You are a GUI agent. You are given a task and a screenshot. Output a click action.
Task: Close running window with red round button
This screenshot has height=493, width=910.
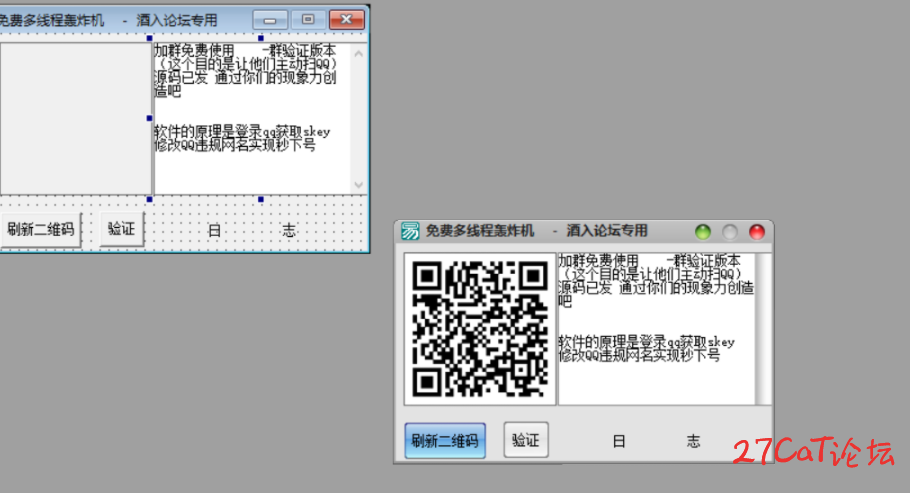(757, 232)
